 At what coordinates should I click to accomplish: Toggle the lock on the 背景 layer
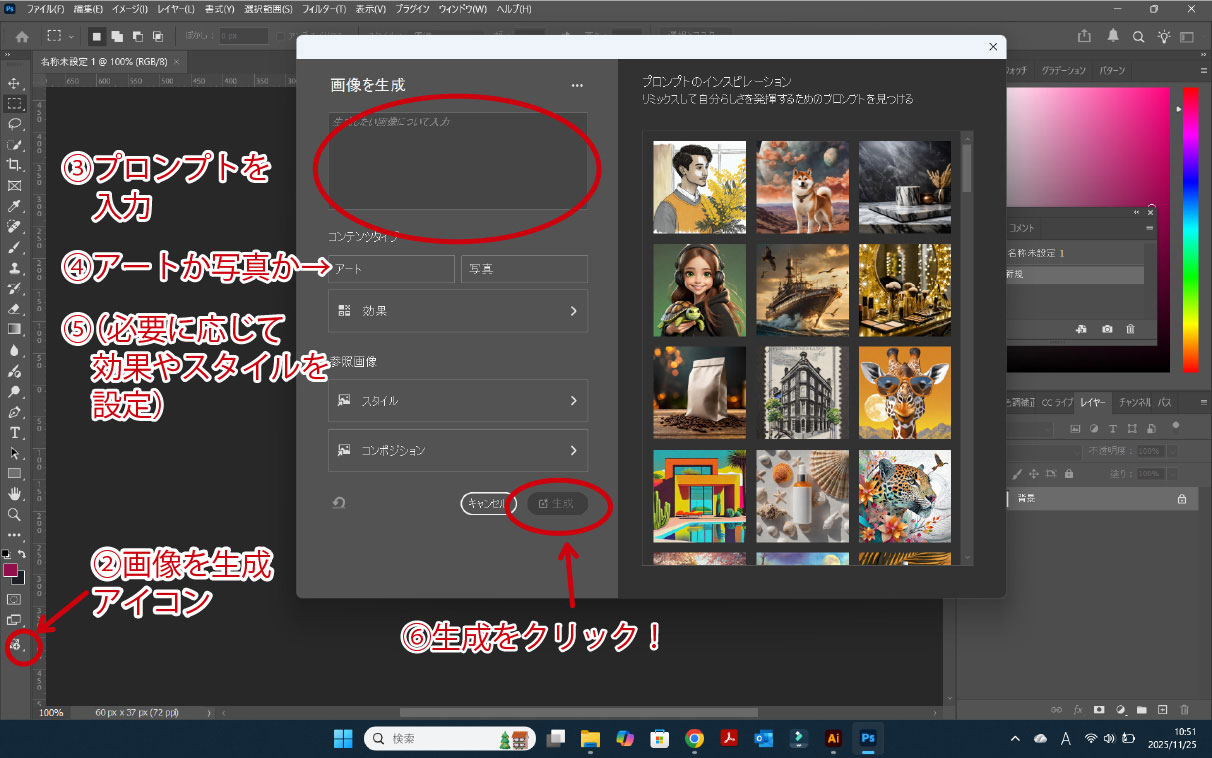coord(1182,499)
